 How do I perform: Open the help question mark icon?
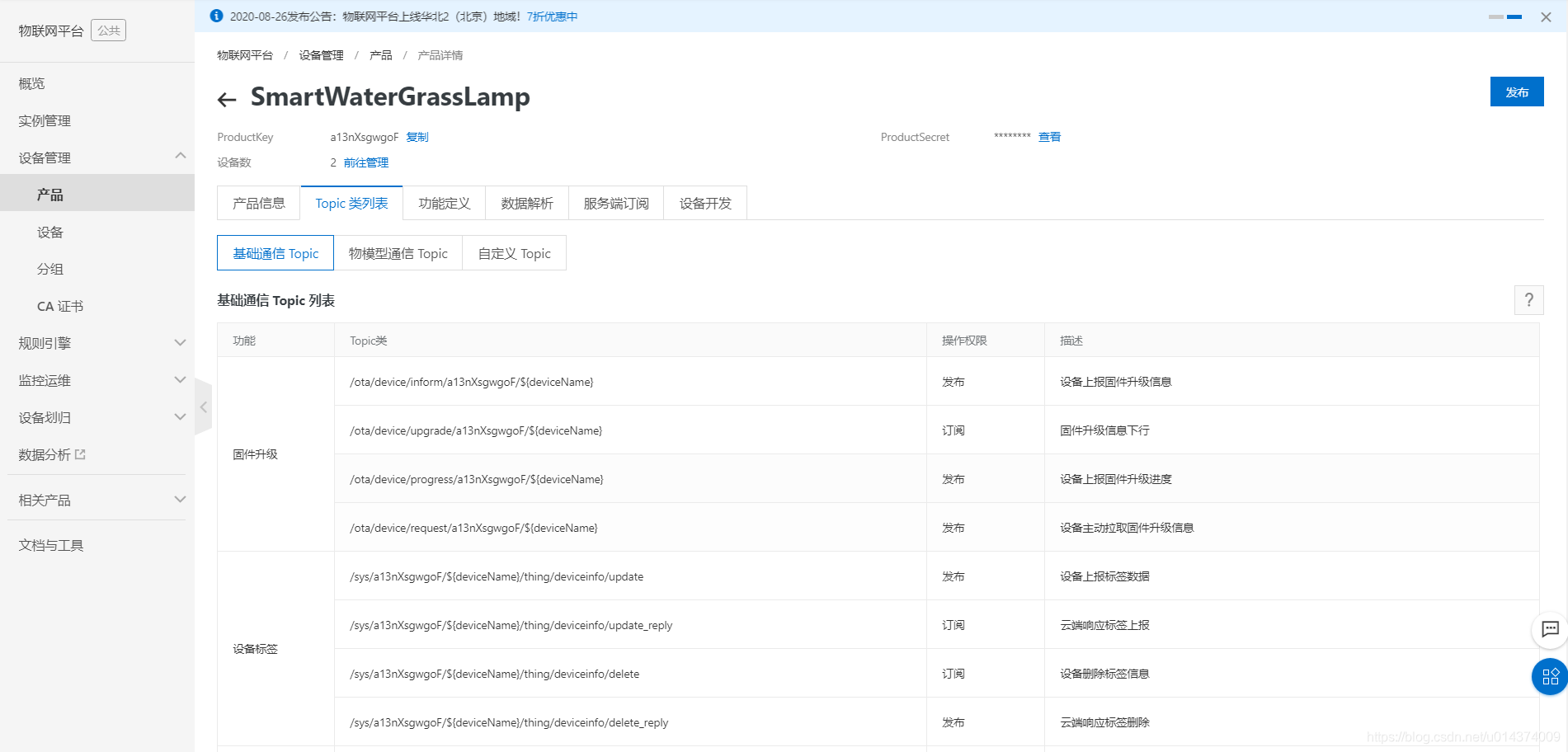pyautogui.click(x=1528, y=300)
